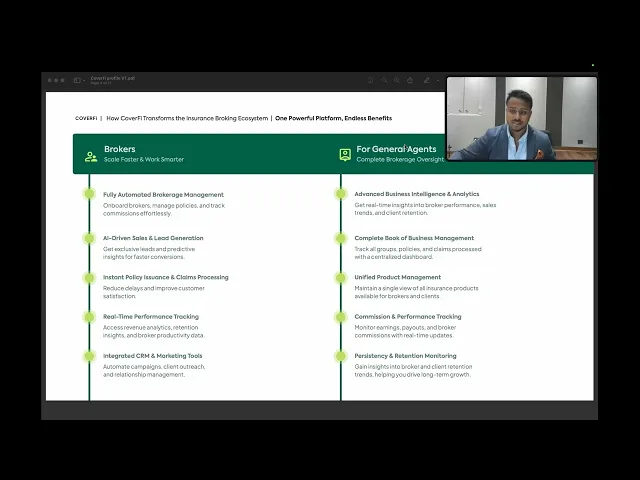
Task: Zoom in on the PDF page
Action: tap(397, 80)
